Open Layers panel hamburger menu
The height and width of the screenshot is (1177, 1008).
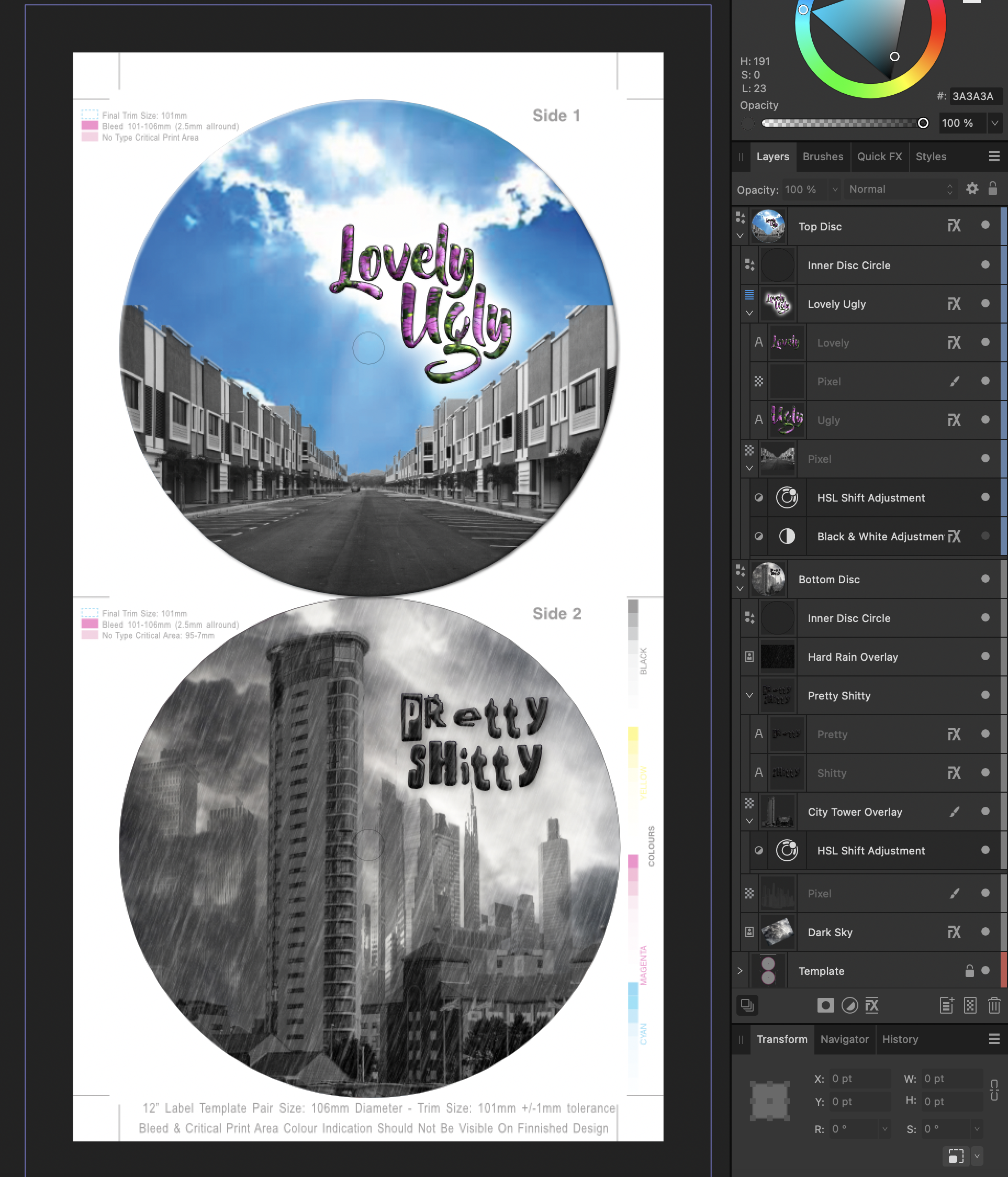click(x=994, y=156)
